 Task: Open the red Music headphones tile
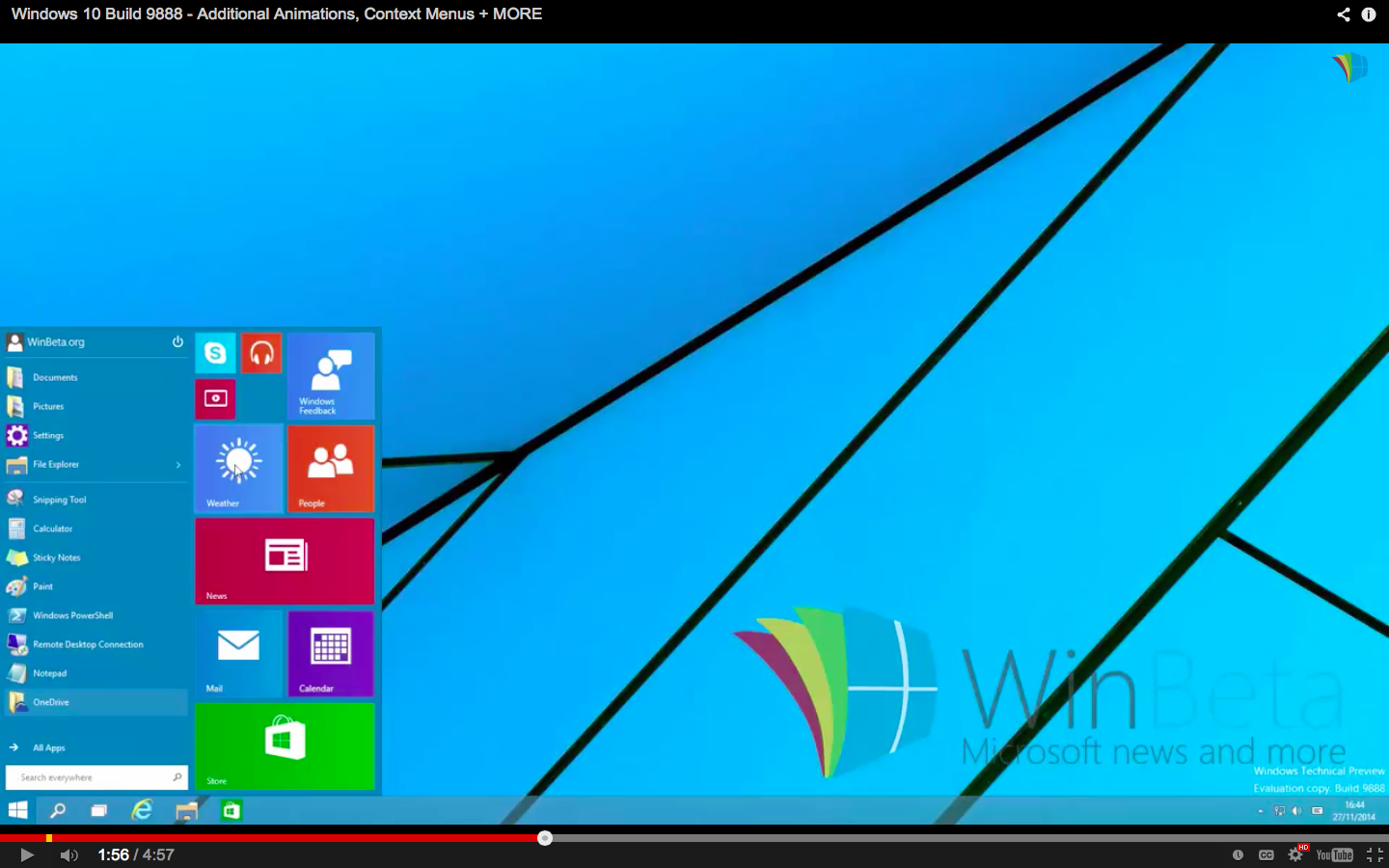point(261,353)
